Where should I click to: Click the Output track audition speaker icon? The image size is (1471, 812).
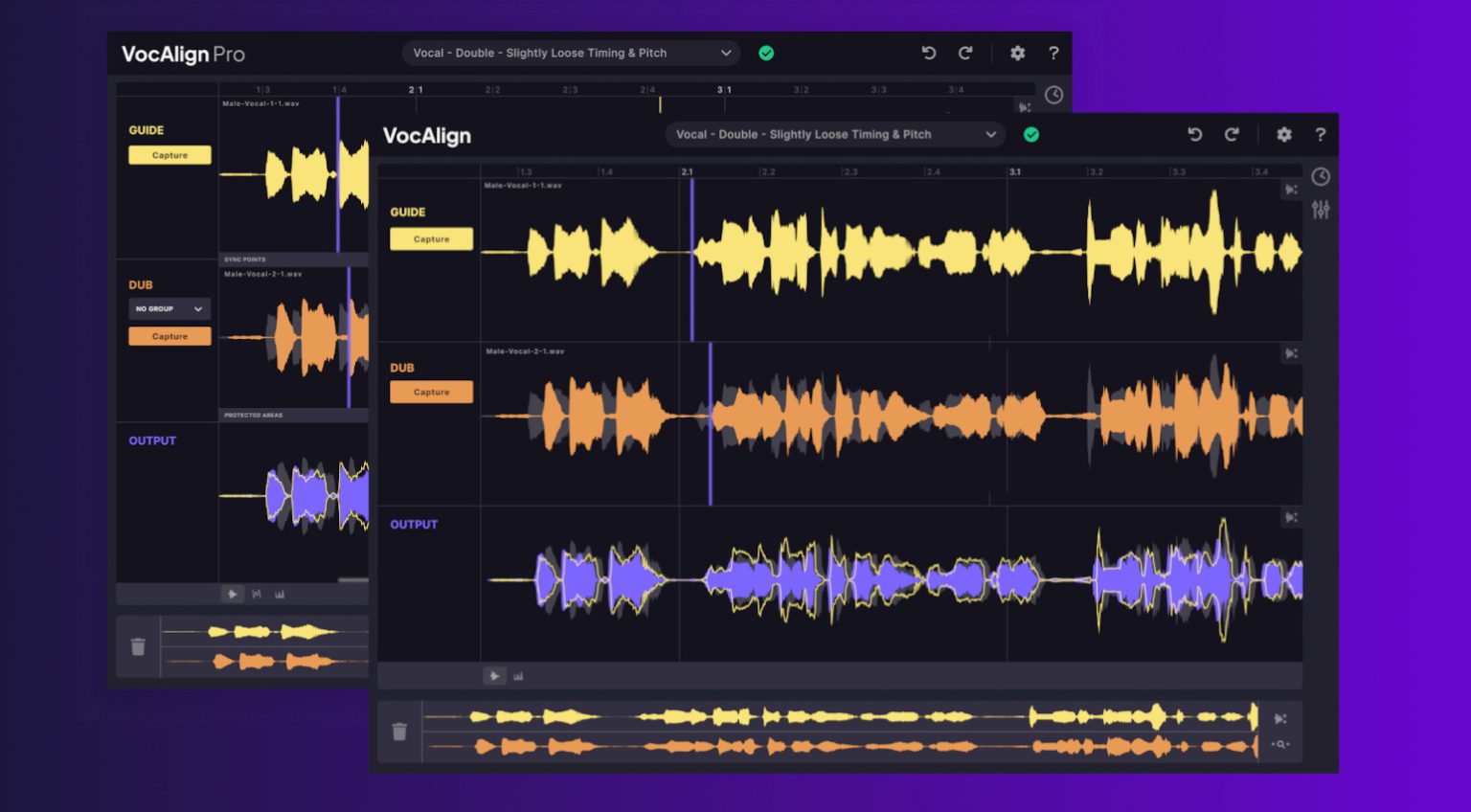[x=1290, y=518]
